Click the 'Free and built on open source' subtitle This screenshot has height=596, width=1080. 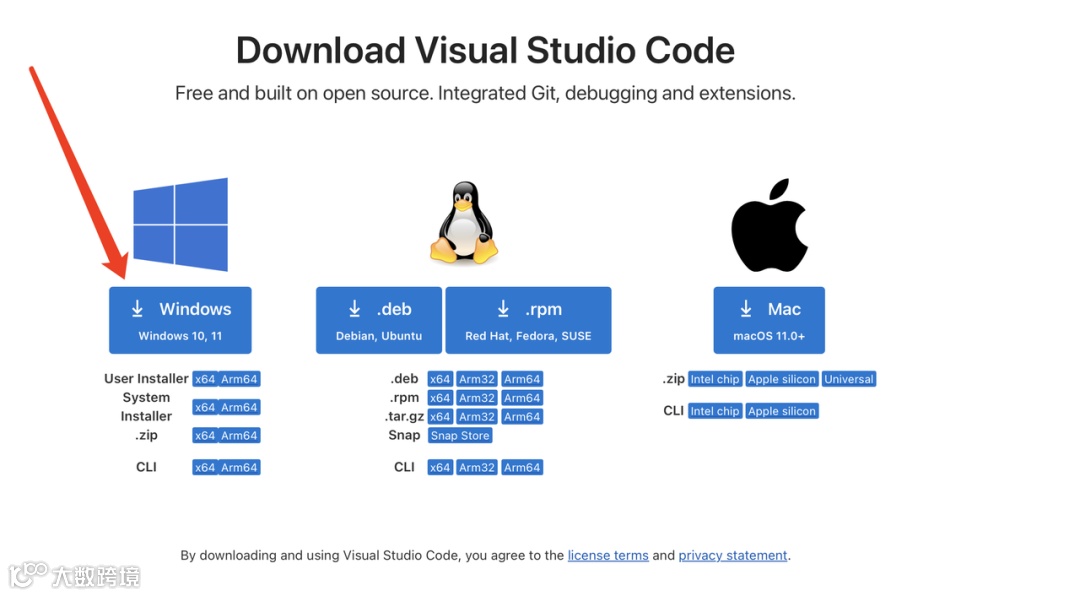(x=485, y=93)
